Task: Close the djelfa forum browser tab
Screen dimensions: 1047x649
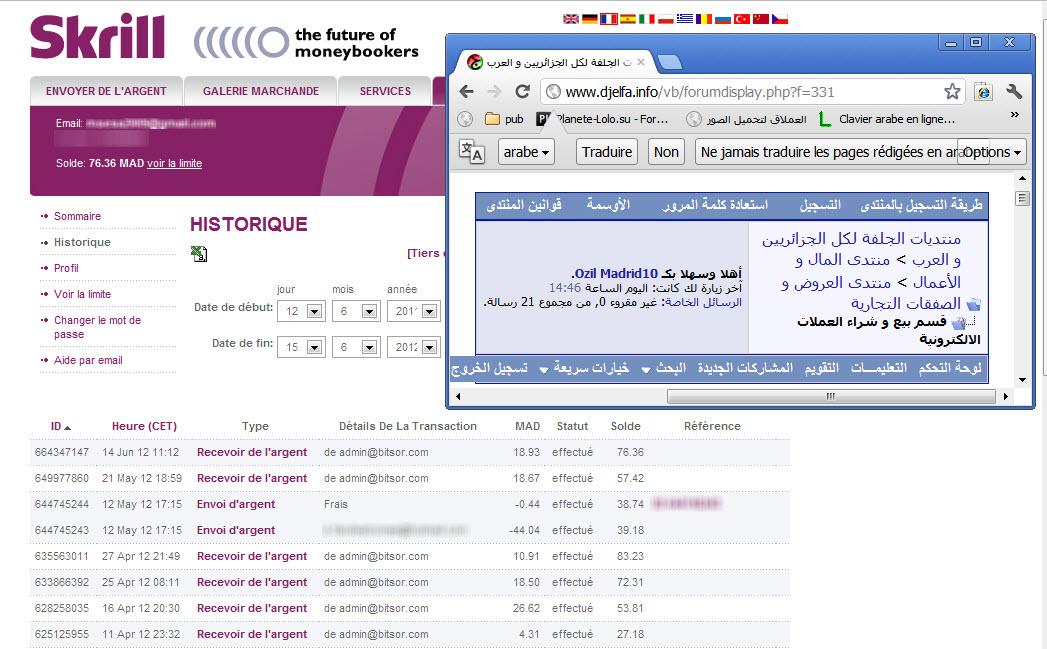Action: [x=641, y=62]
